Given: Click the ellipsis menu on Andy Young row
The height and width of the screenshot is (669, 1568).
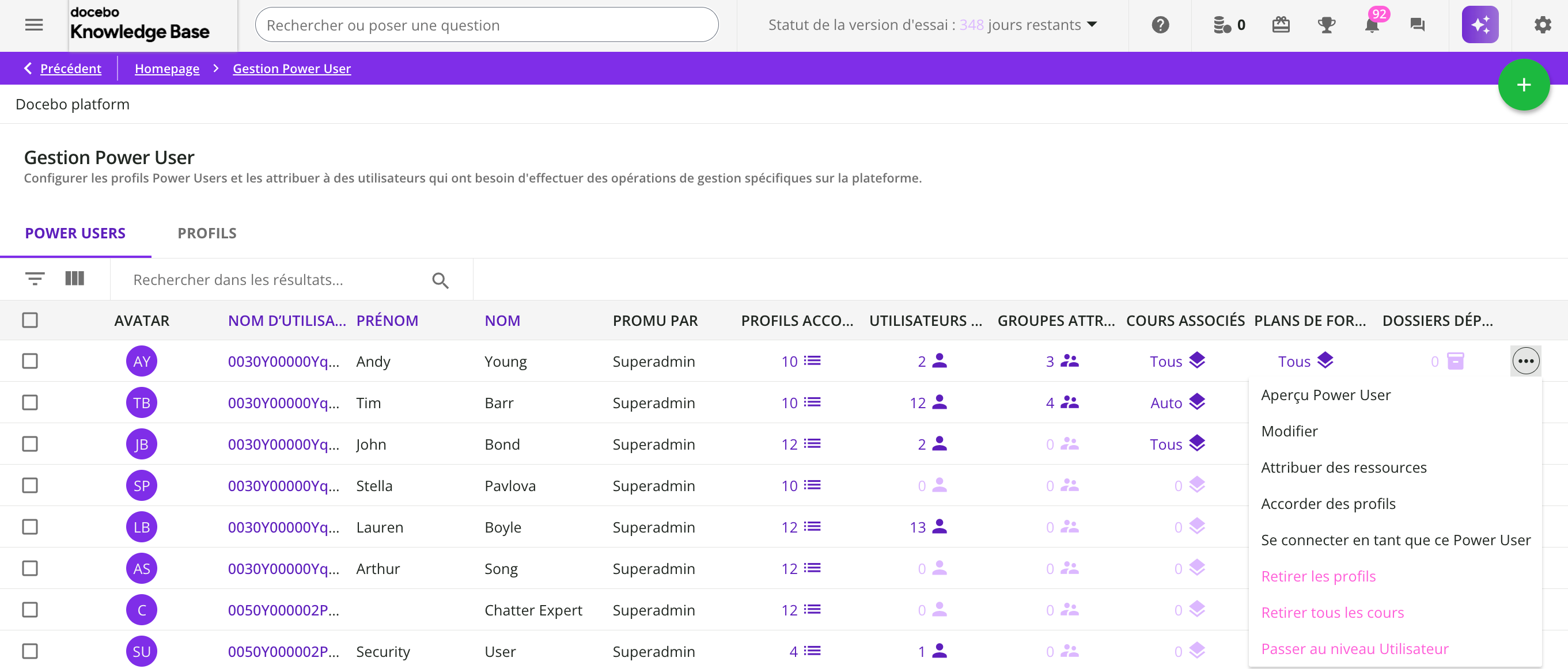Looking at the screenshot, I should click(1525, 361).
